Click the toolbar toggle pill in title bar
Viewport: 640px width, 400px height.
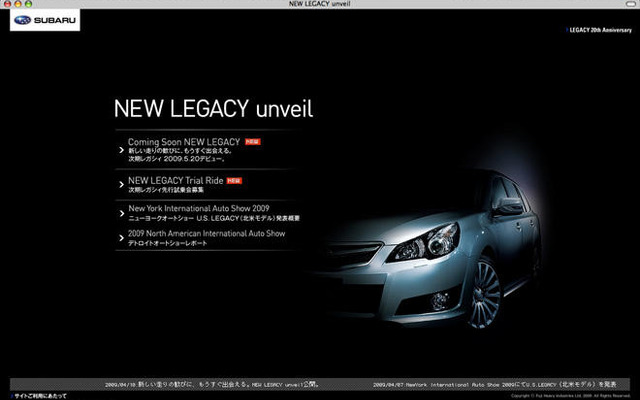click(x=631, y=4)
